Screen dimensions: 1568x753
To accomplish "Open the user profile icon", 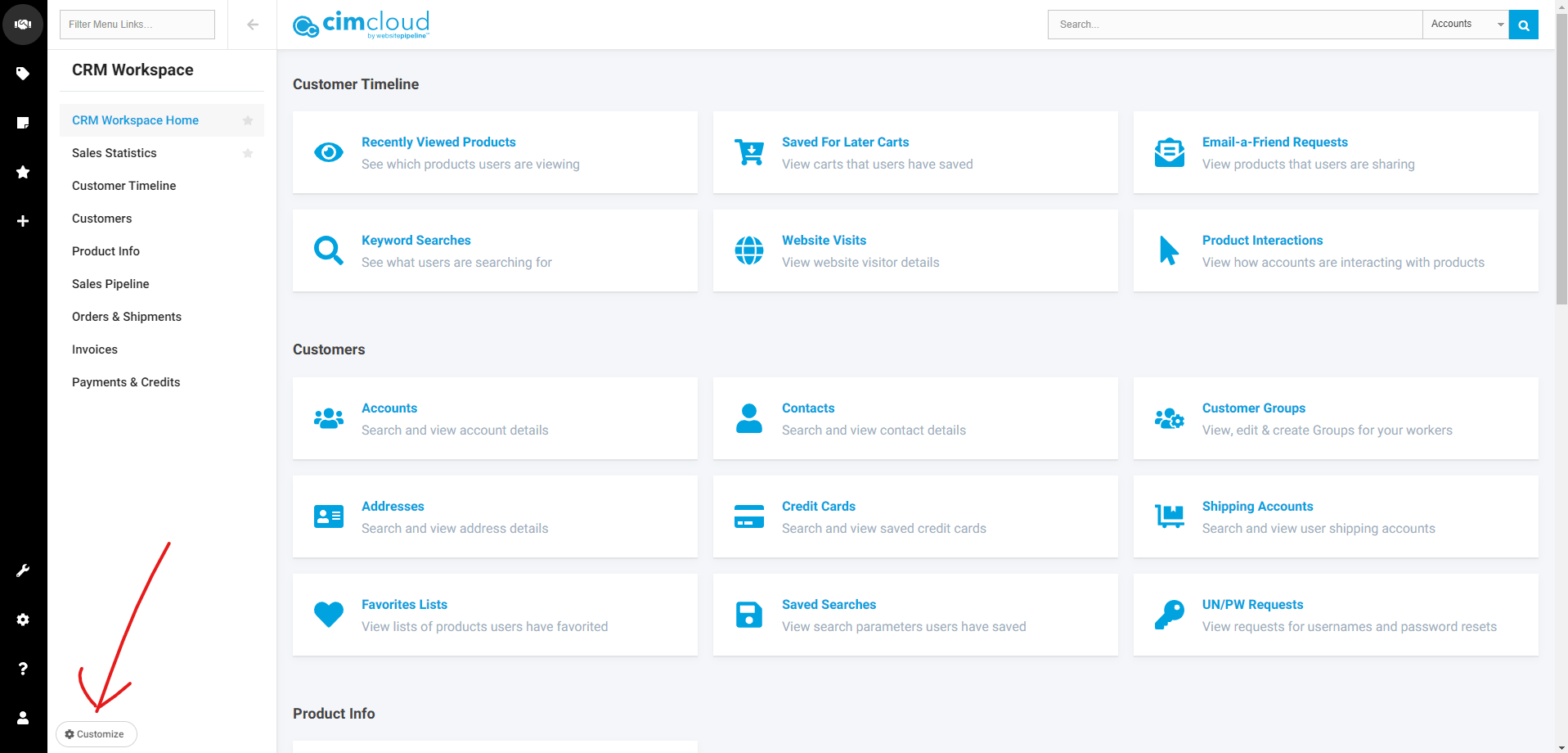I will pyautogui.click(x=23, y=718).
